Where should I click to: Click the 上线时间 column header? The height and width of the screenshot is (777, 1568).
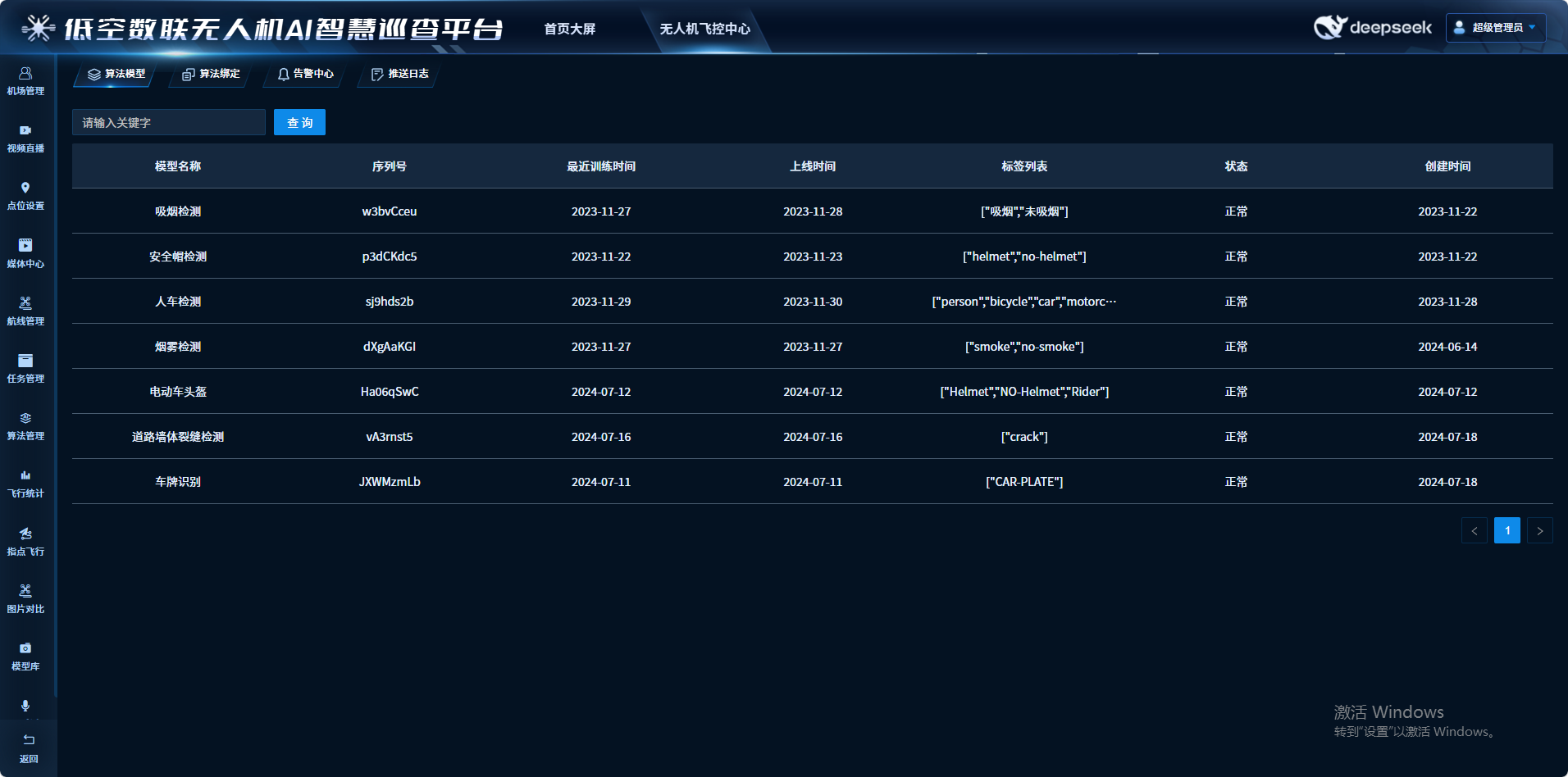tap(813, 166)
